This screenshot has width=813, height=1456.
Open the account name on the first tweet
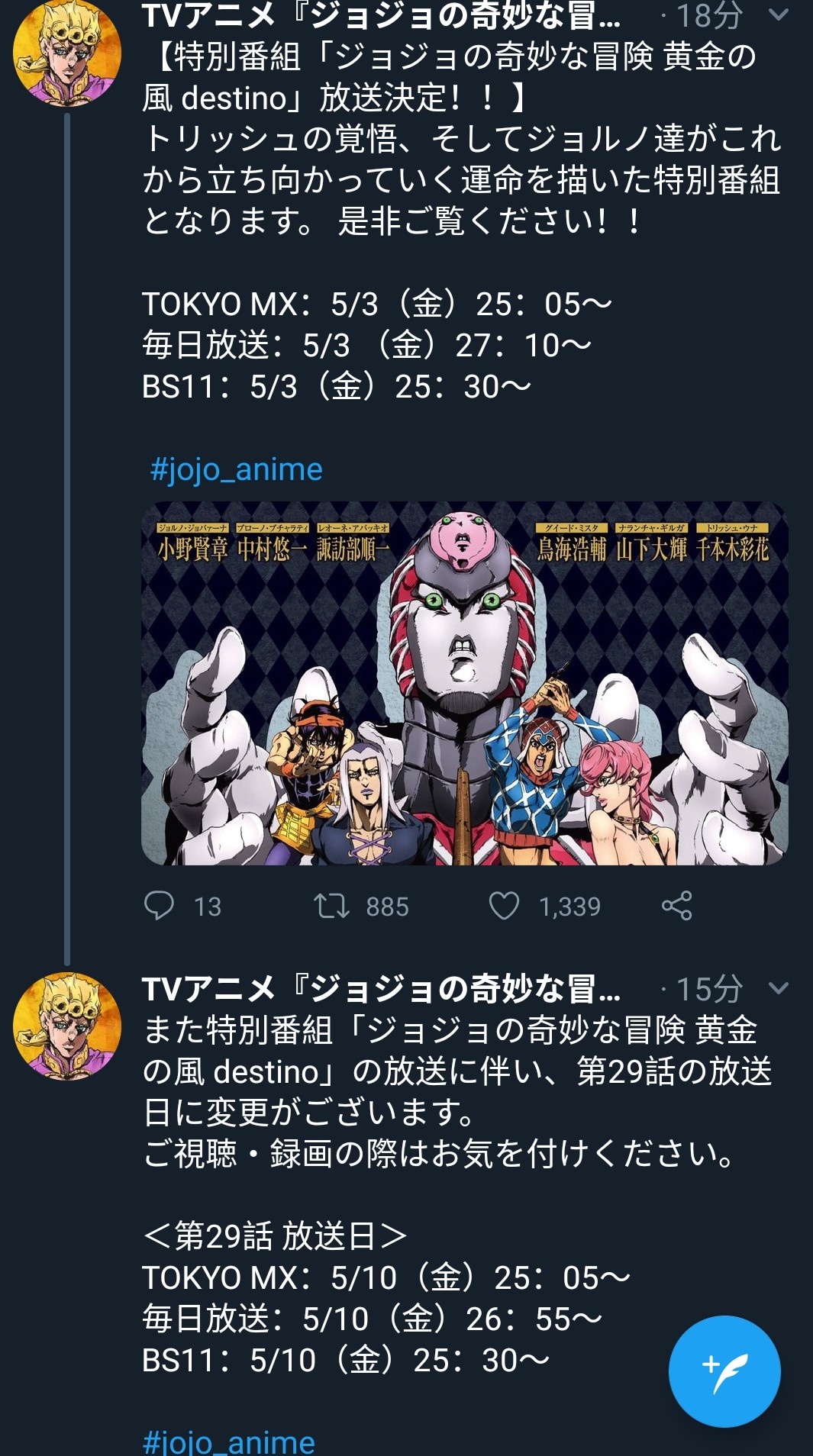(382, 15)
